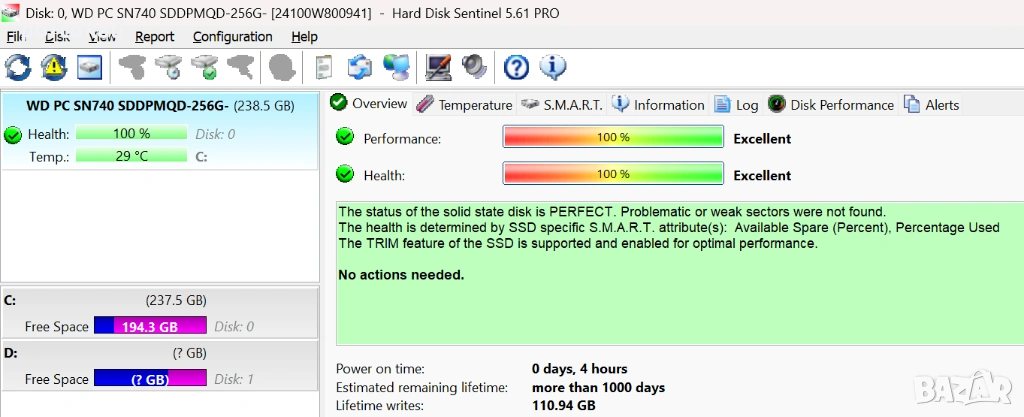Click the disk drive with green checkmark icon
The height and width of the screenshot is (417, 1024).
(205, 67)
